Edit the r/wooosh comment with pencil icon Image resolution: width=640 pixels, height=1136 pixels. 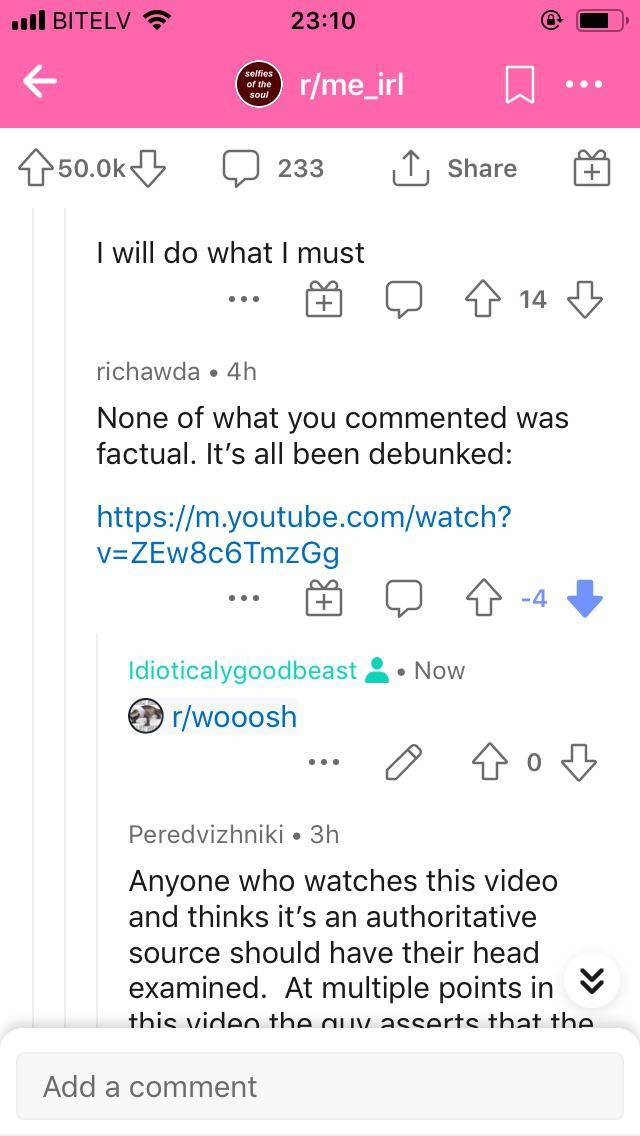click(404, 763)
